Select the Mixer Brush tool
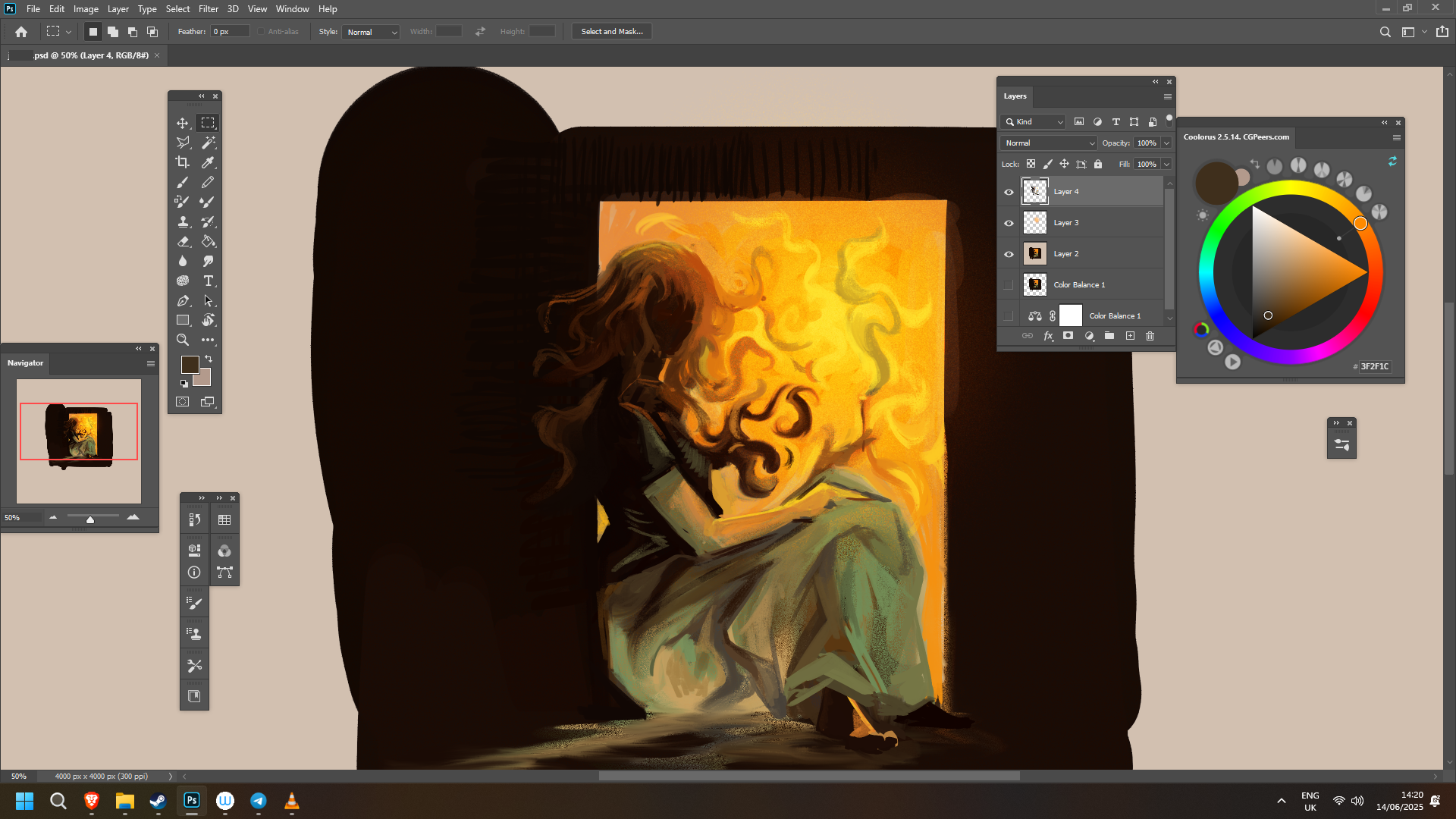The image size is (1456, 819). point(208,202)
